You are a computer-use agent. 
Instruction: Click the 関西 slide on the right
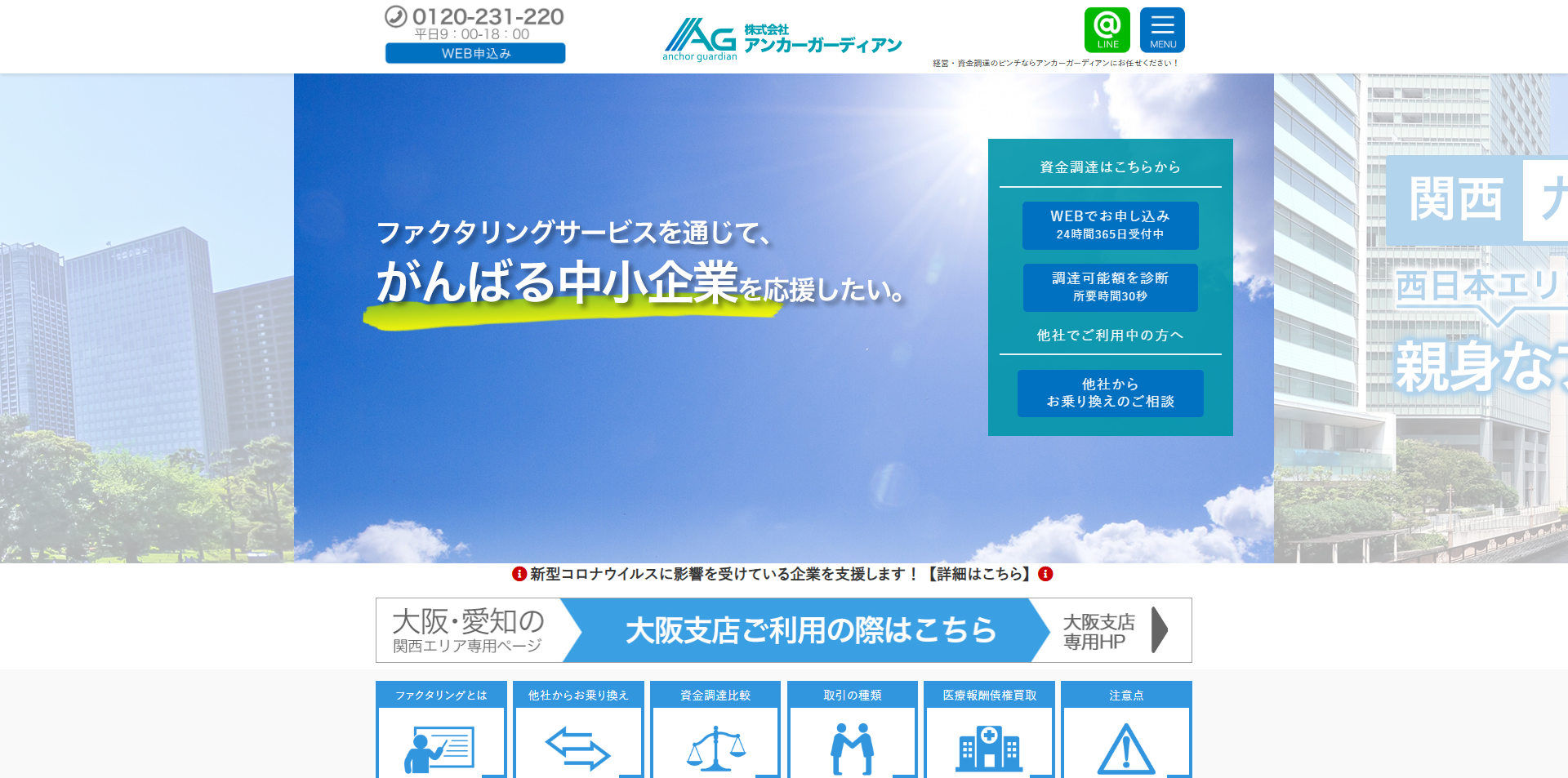point(1454,200)
